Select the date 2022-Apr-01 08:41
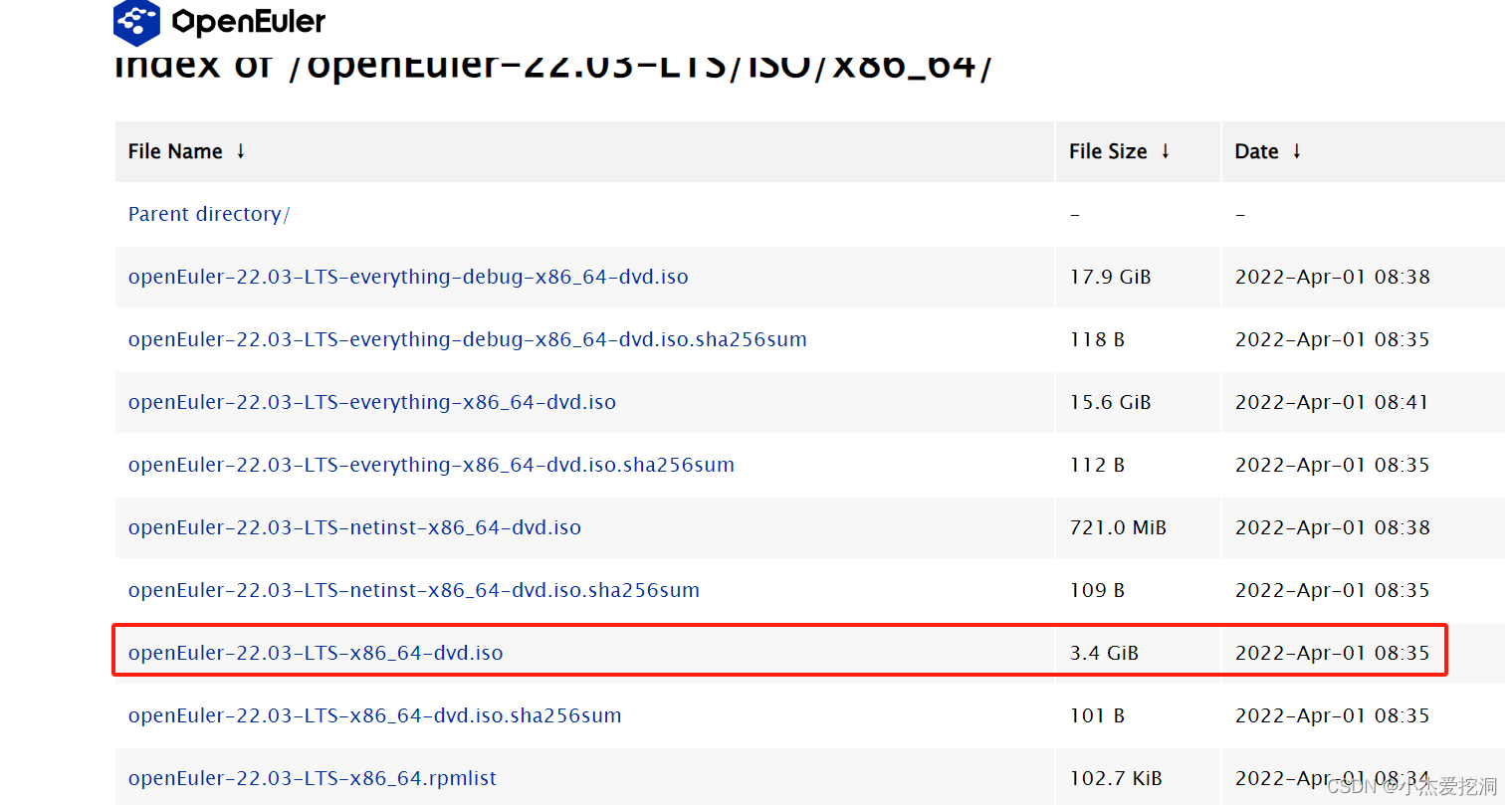This screenshot has height=805, width=1512. click(x=1332, y=402)
